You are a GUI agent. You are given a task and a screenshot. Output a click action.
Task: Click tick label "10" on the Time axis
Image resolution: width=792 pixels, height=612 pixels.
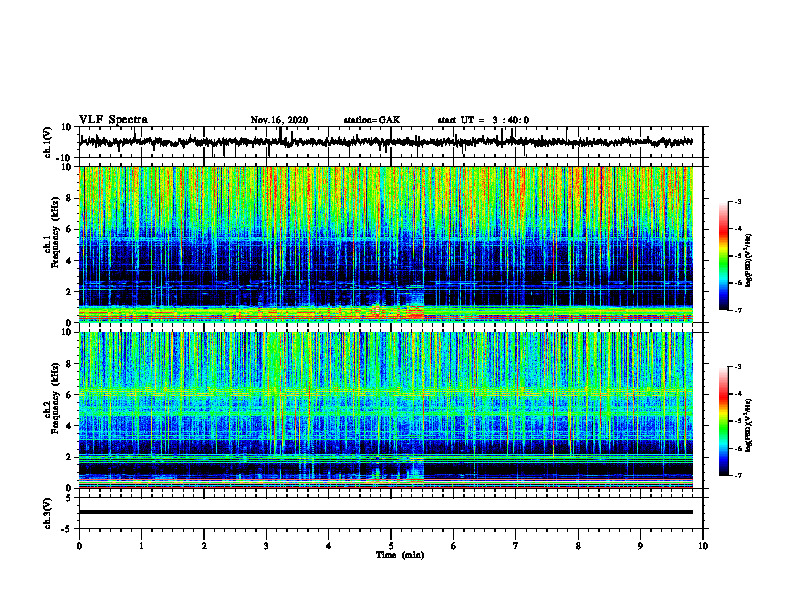tap(703, 546)
